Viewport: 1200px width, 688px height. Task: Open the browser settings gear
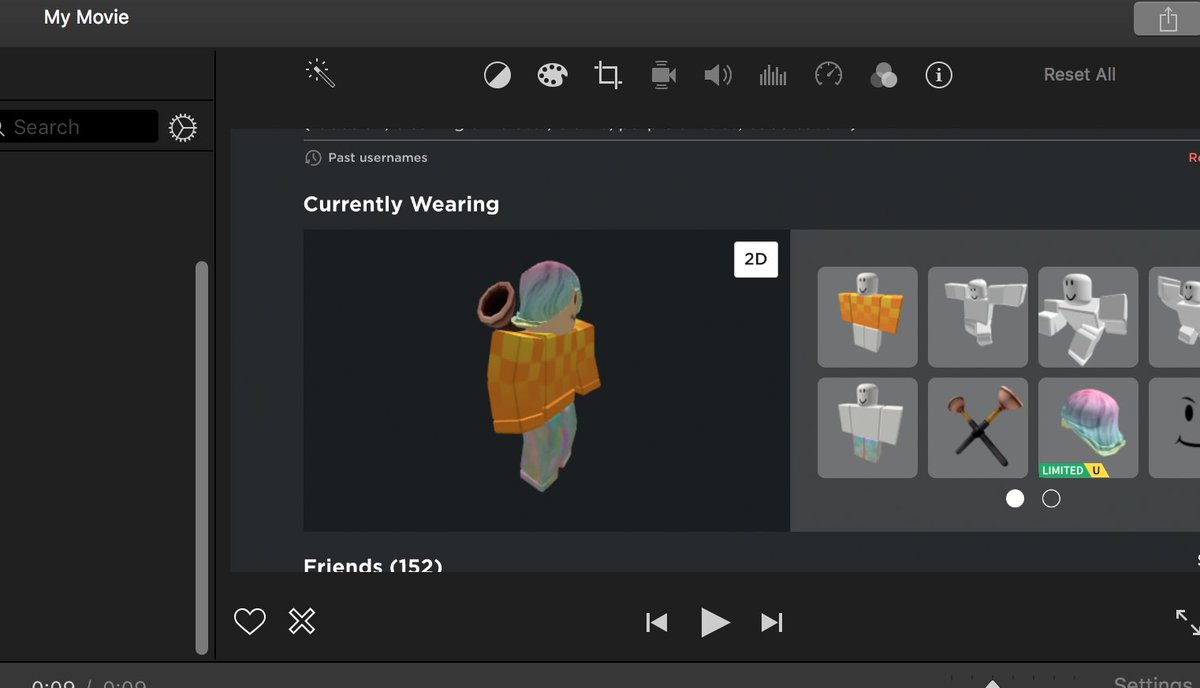pyautogui.click(x=183, y=128)
